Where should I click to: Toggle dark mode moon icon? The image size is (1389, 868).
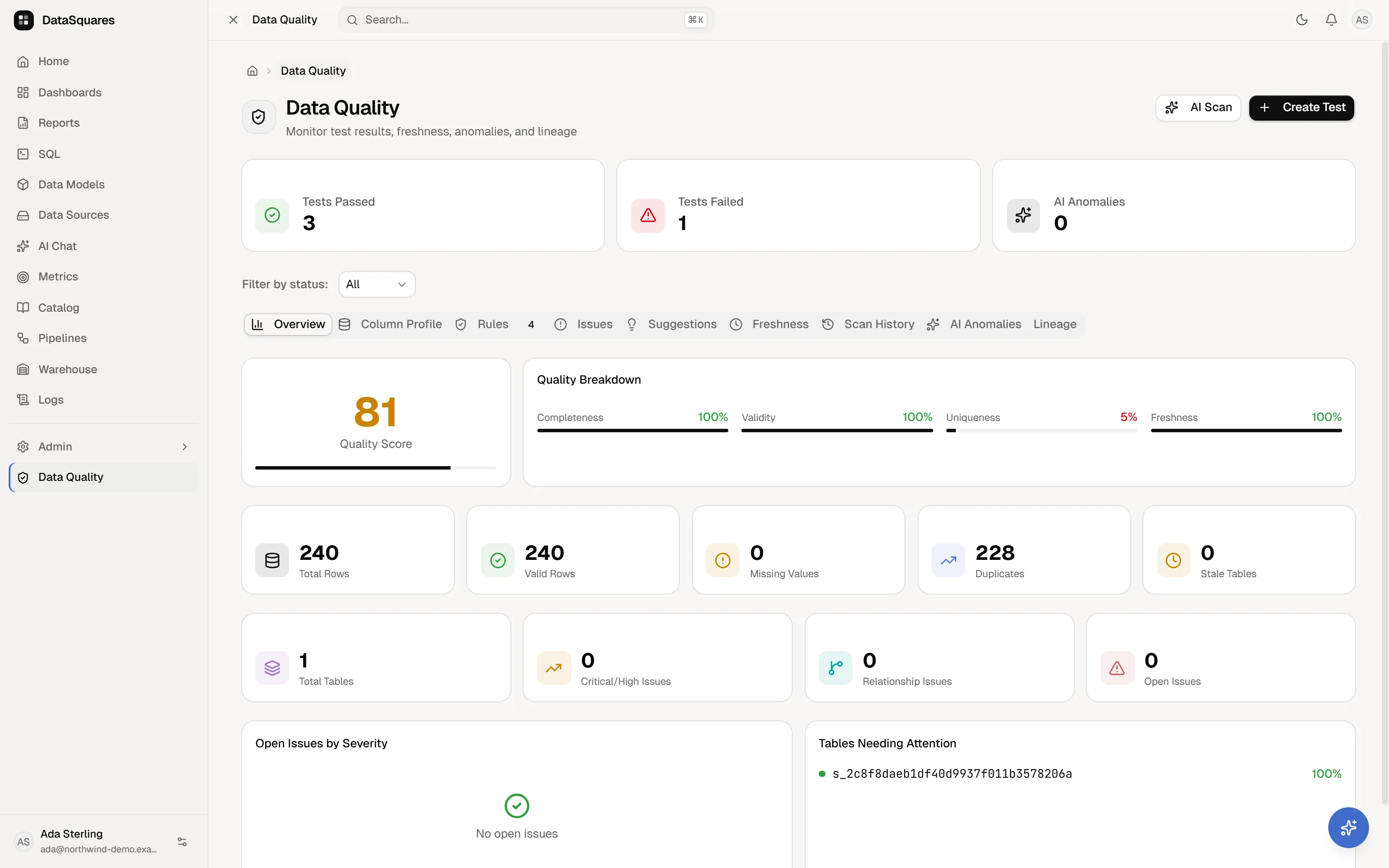click(x=1302, y=20)
